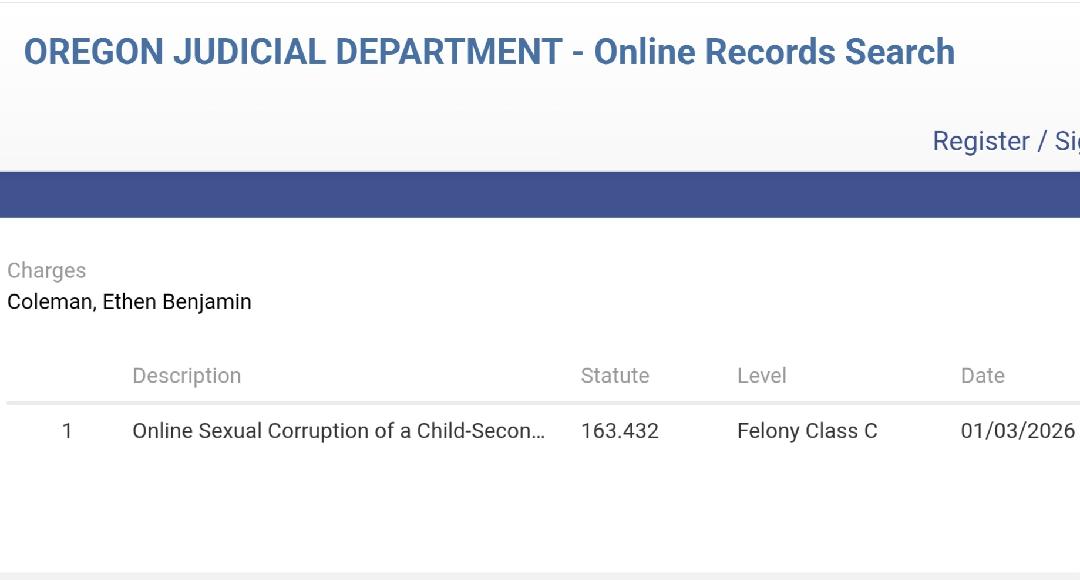Open the Online Sexual Corruption charge description
Image resolution: width=1080 pixels, height=580 pixels.
339,431
